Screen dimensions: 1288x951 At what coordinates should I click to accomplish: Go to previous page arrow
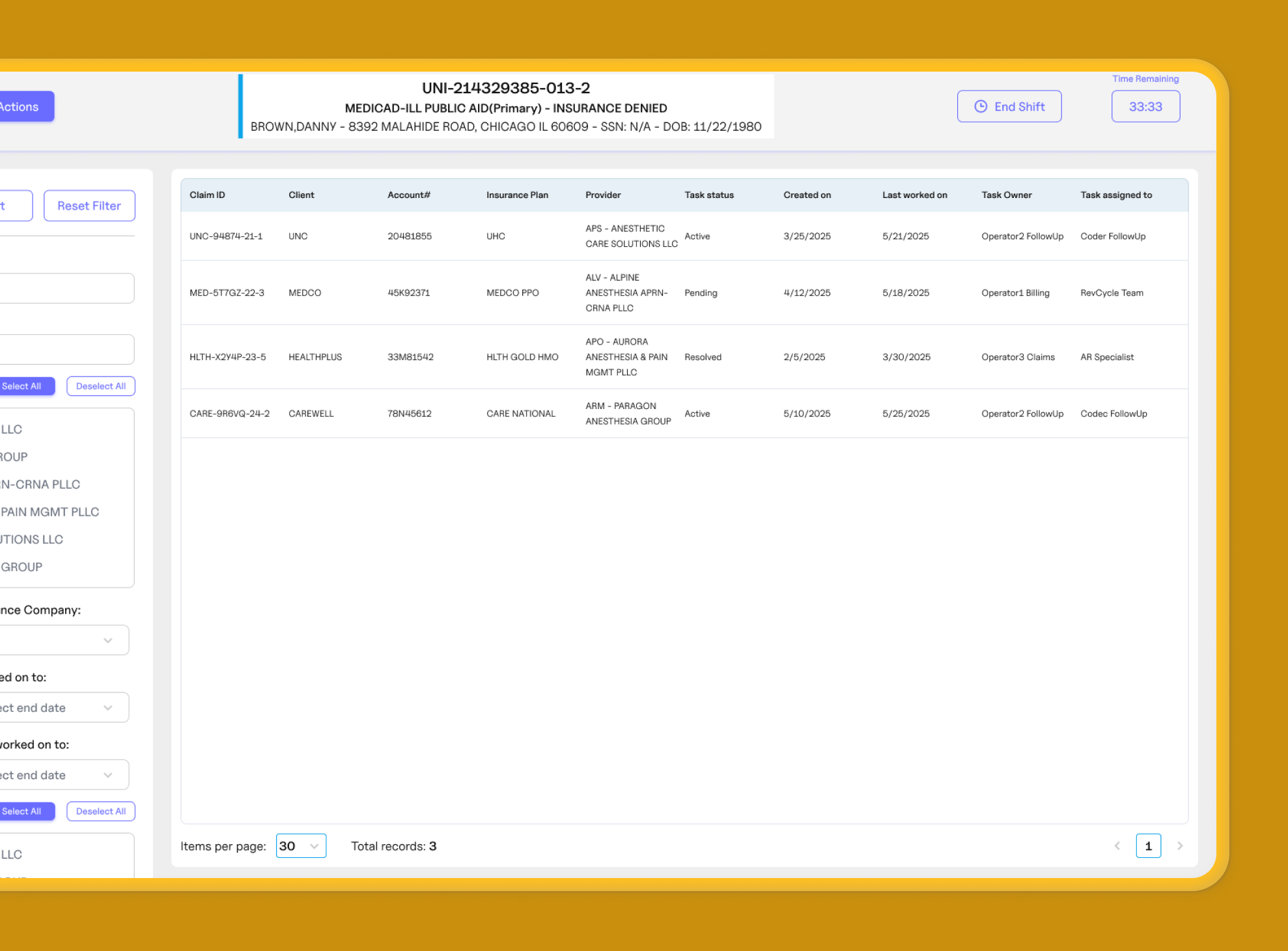(x=1117, y=846)
